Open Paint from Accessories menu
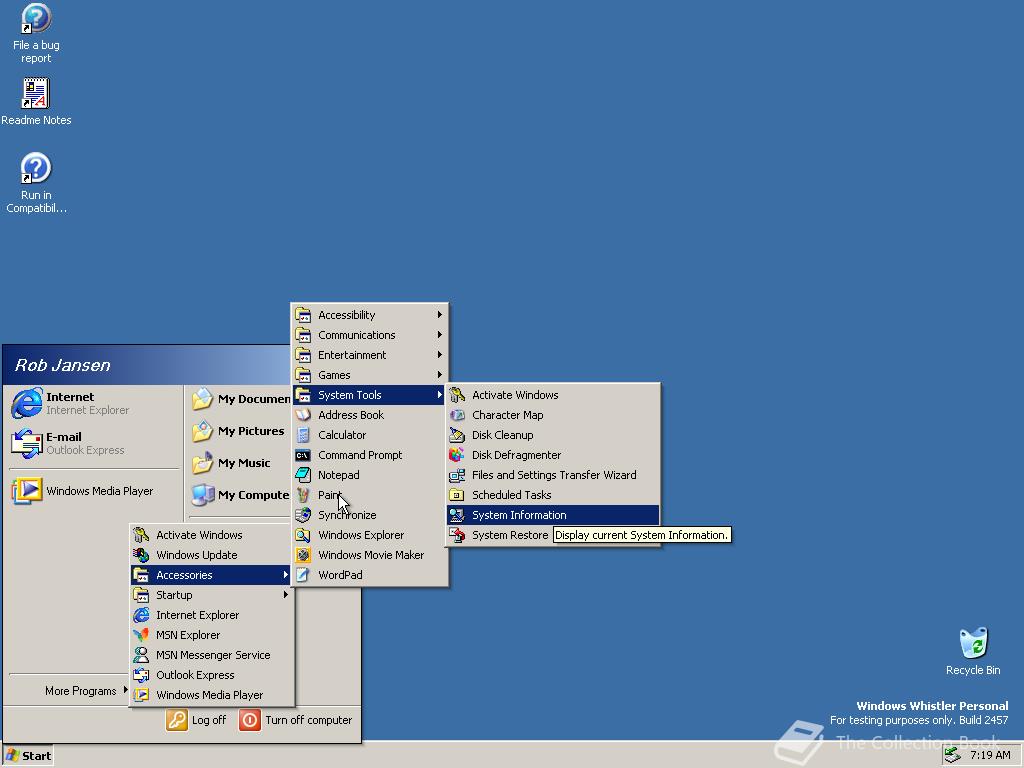The height and width of the screenshot is (768, 1024). tap(368, 495)
